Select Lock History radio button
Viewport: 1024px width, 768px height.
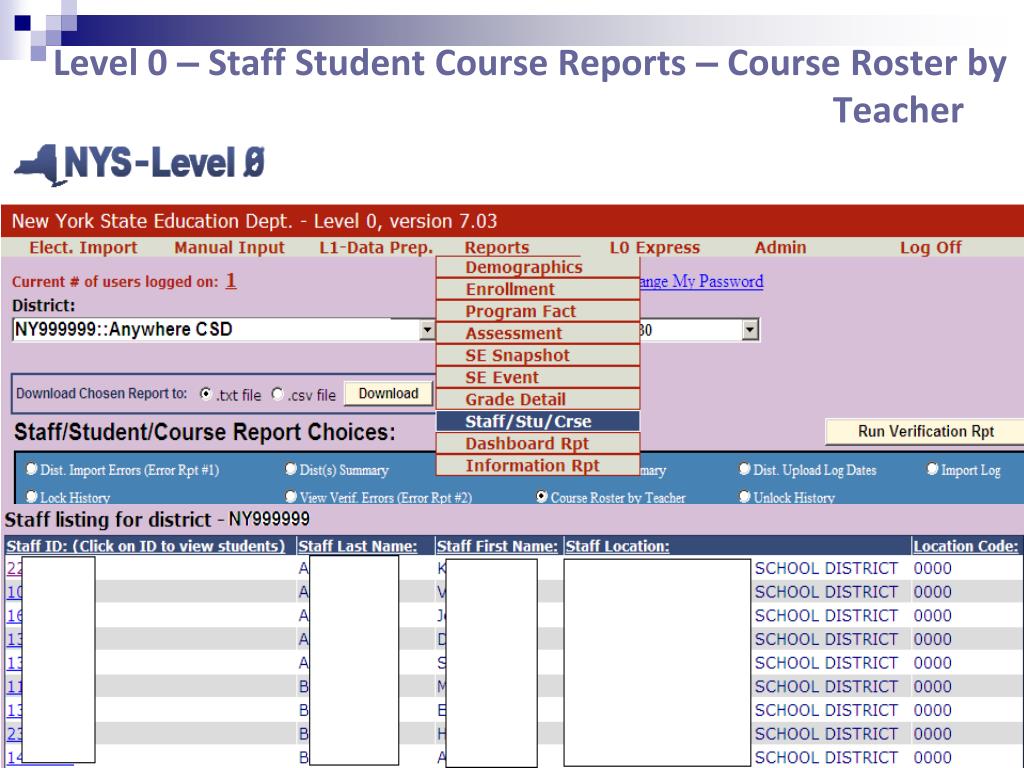click(x=31, y=496)
